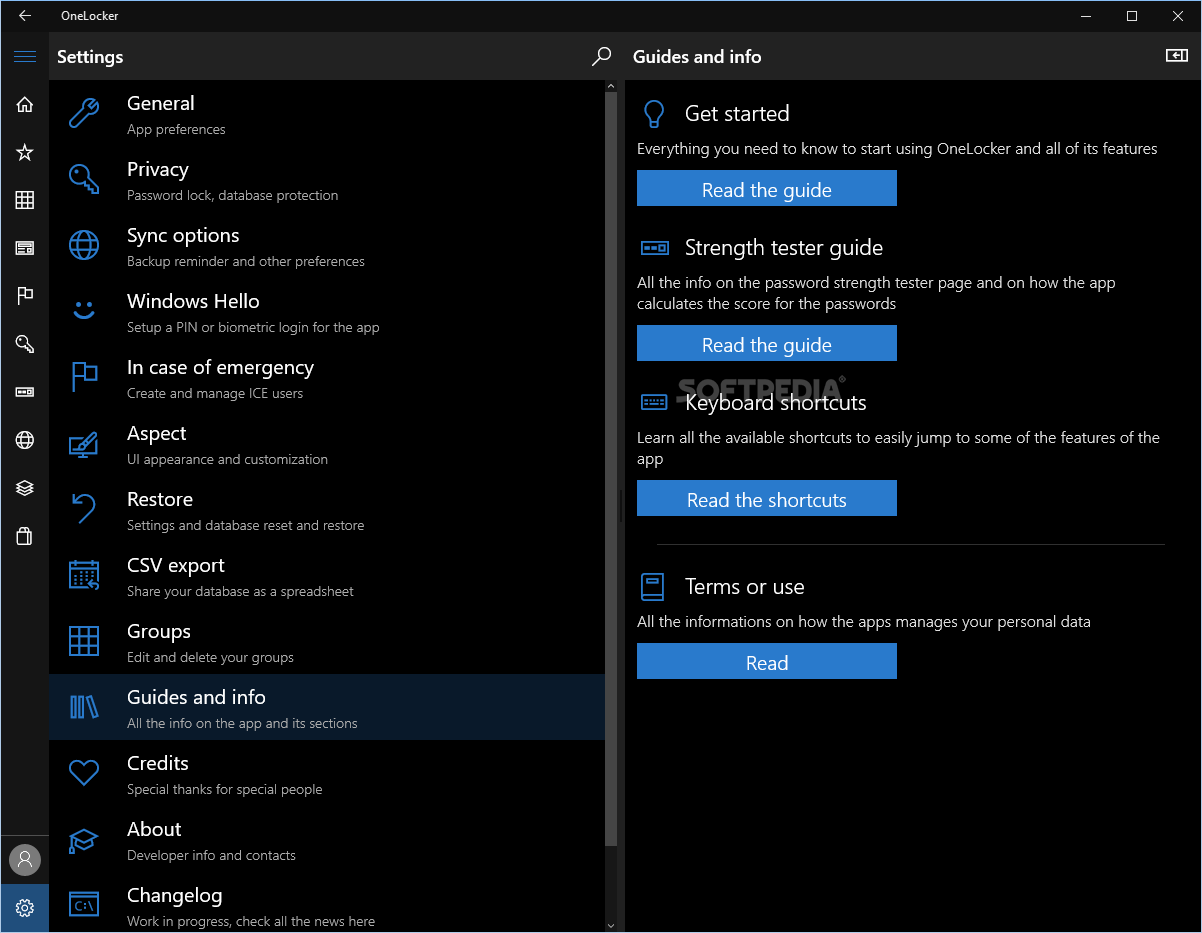Click the flag icon for emergency
This screenshot has width=1202, height=933.
[x=84, y=377]
